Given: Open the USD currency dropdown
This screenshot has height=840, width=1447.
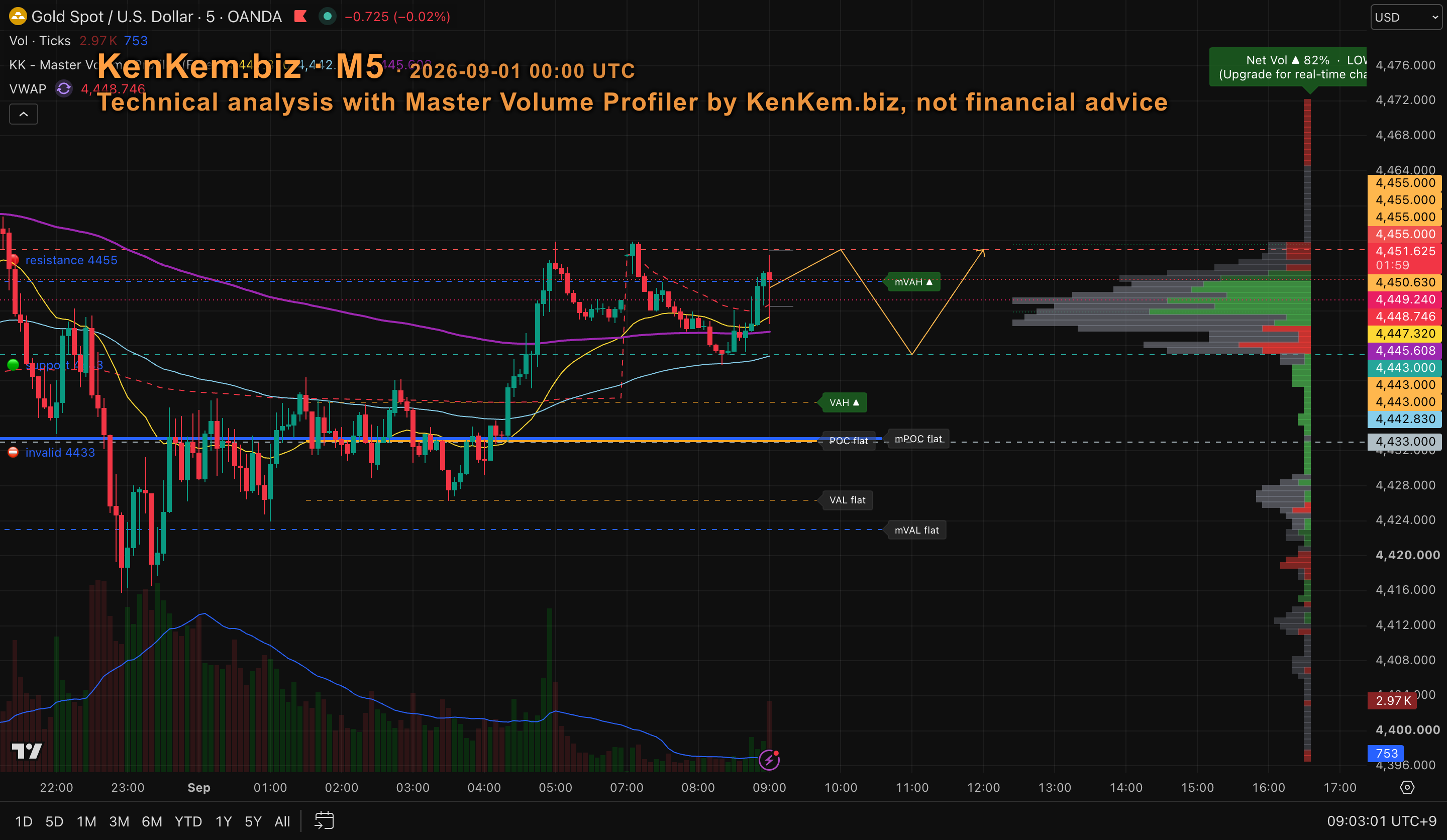Looking at the screenshot, I should (1406, 17).
